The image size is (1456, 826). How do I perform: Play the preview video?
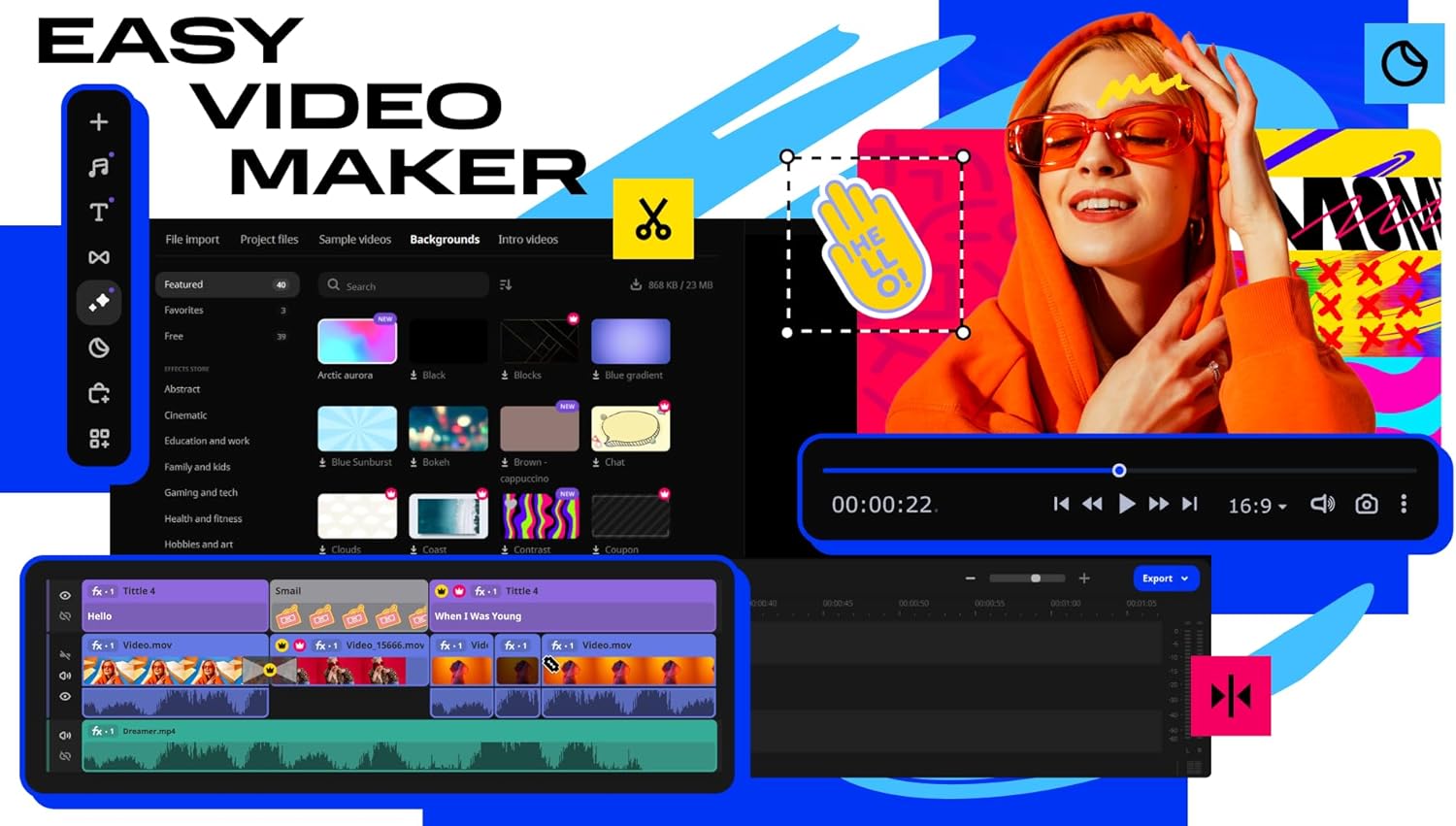tap(1126, 504)
